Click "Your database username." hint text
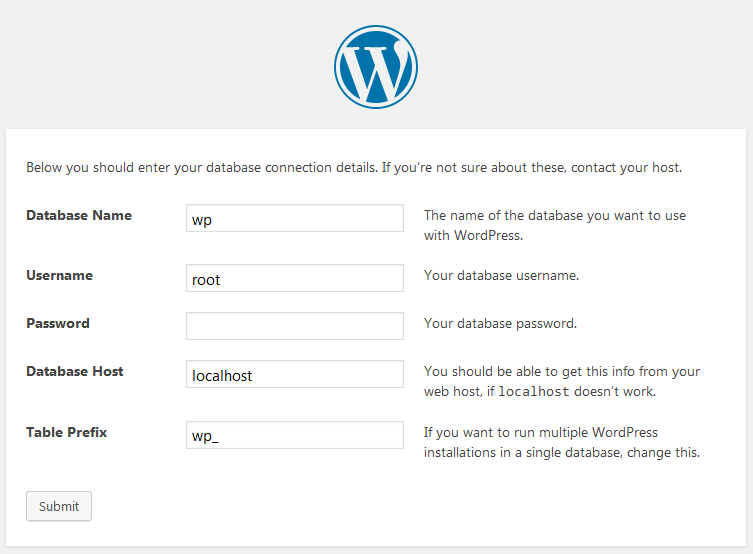 pos(501,275)
